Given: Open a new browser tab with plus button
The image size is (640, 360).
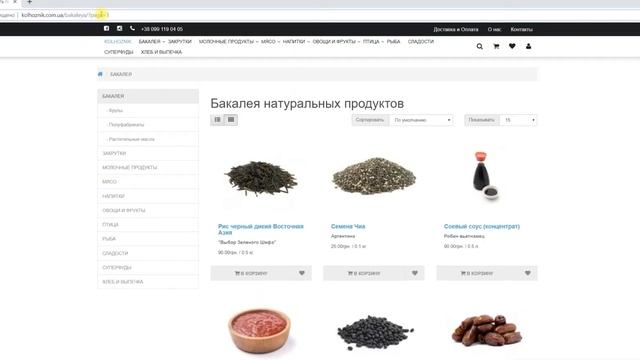Looking at the screenshot, I should click(29, 2).
